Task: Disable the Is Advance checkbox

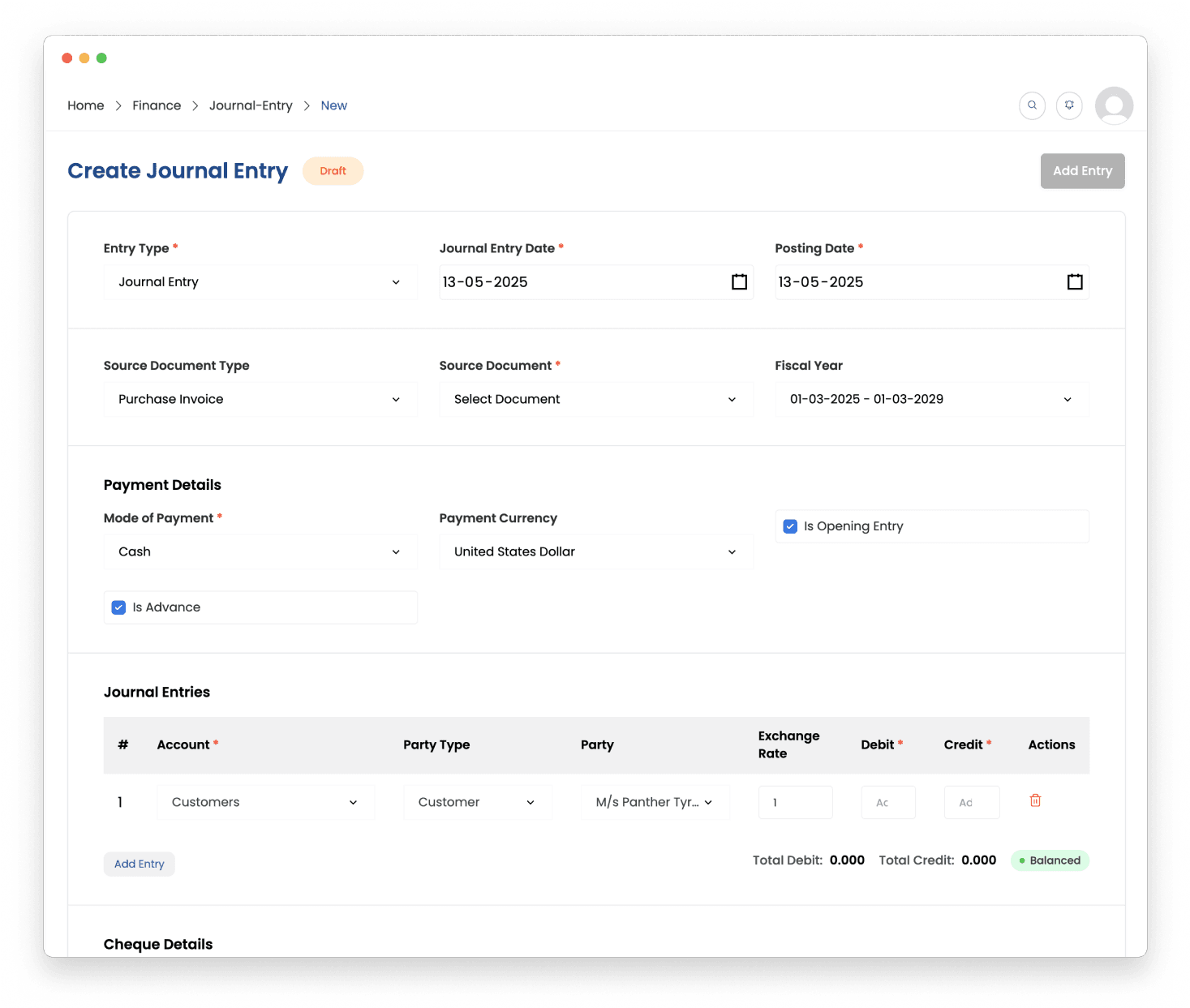Action: pyautogui.click(x=118, y=607)
